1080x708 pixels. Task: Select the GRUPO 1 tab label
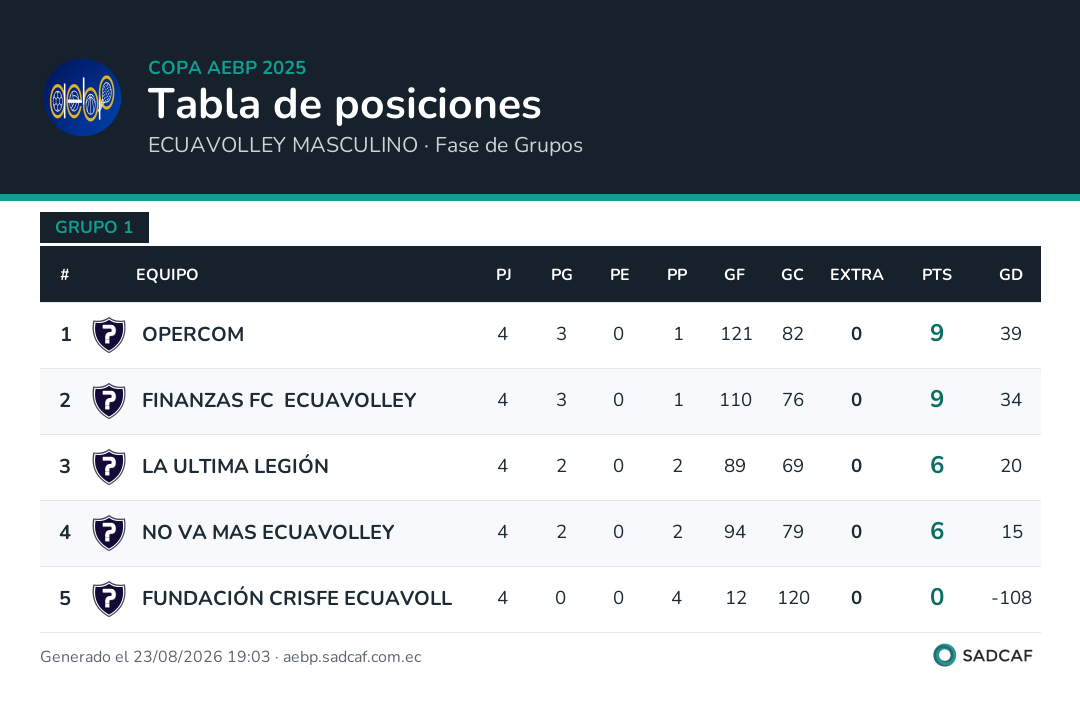[x=94, y=227]
